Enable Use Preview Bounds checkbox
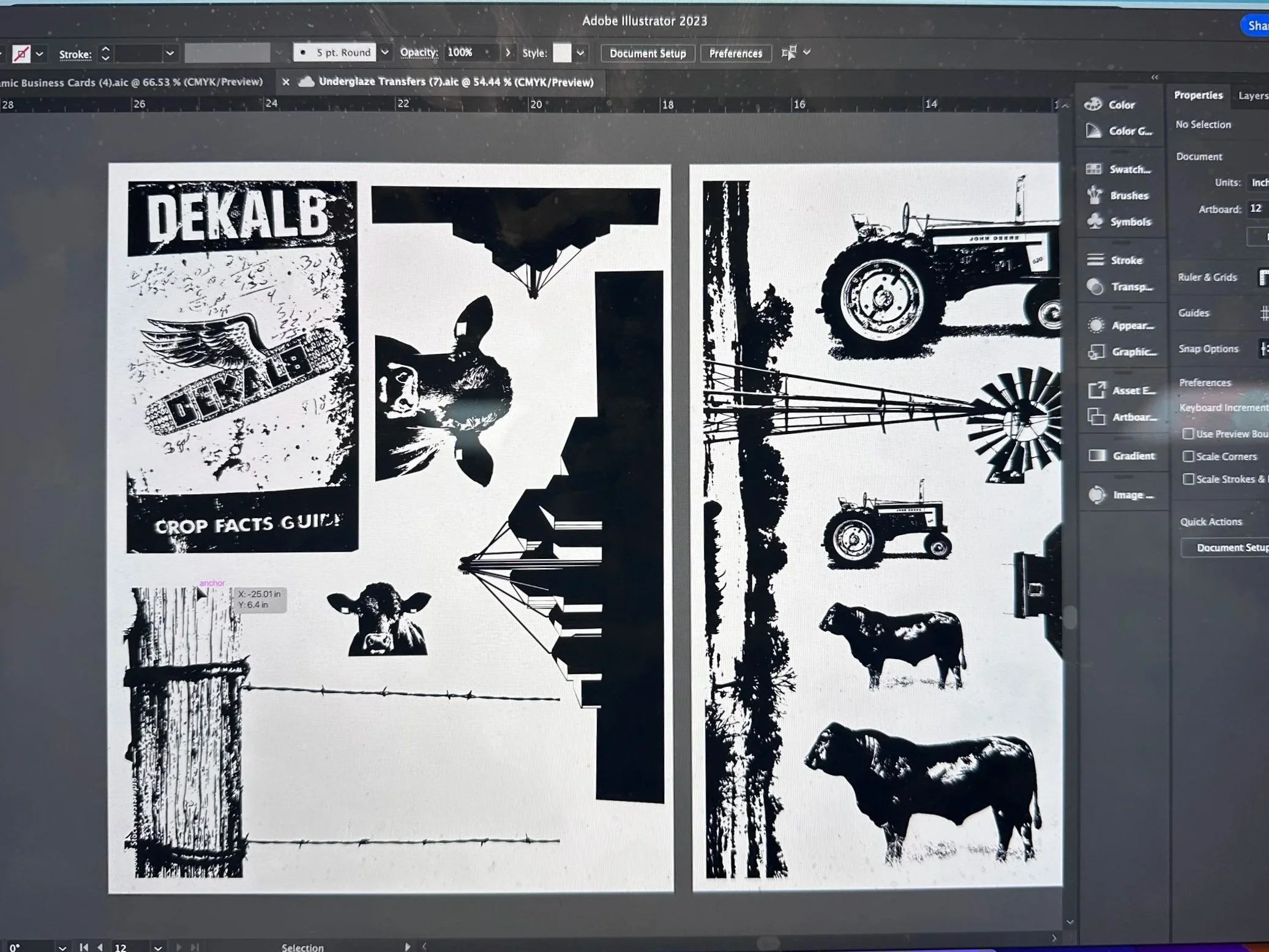Image resolution: width=1269 pixels, height=952 pixels. [x=1188, y=433]
